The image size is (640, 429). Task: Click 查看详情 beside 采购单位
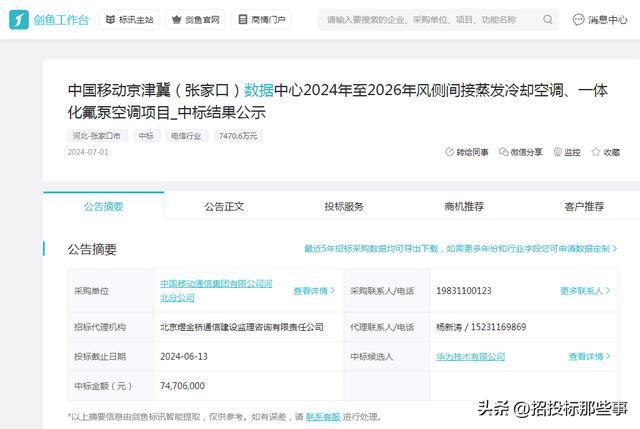314,291
